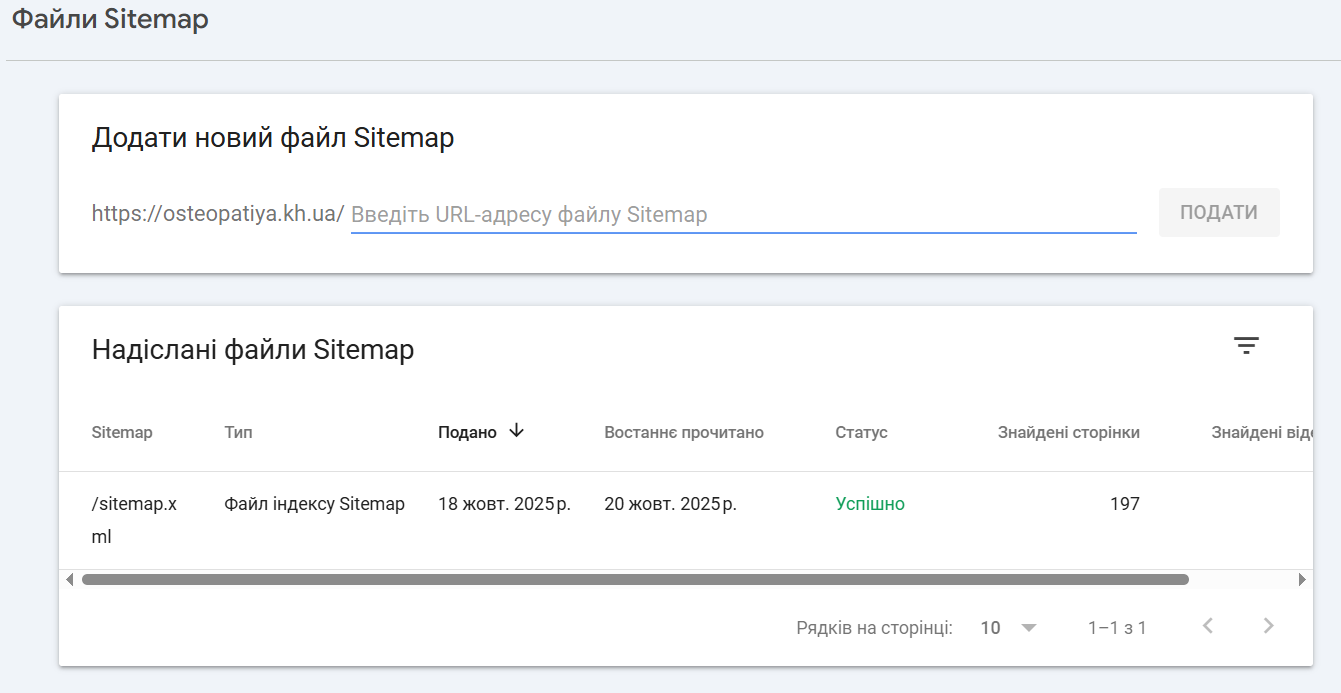
Task: Go to the next results page
Action: coord(1269,626)
